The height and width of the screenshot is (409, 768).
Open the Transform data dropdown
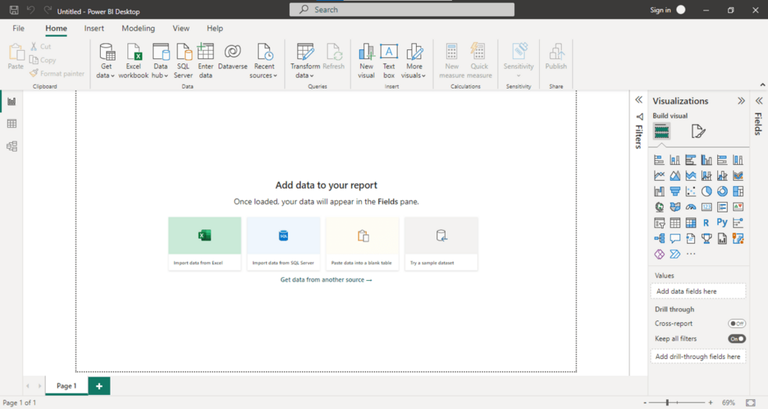[305, 61]
